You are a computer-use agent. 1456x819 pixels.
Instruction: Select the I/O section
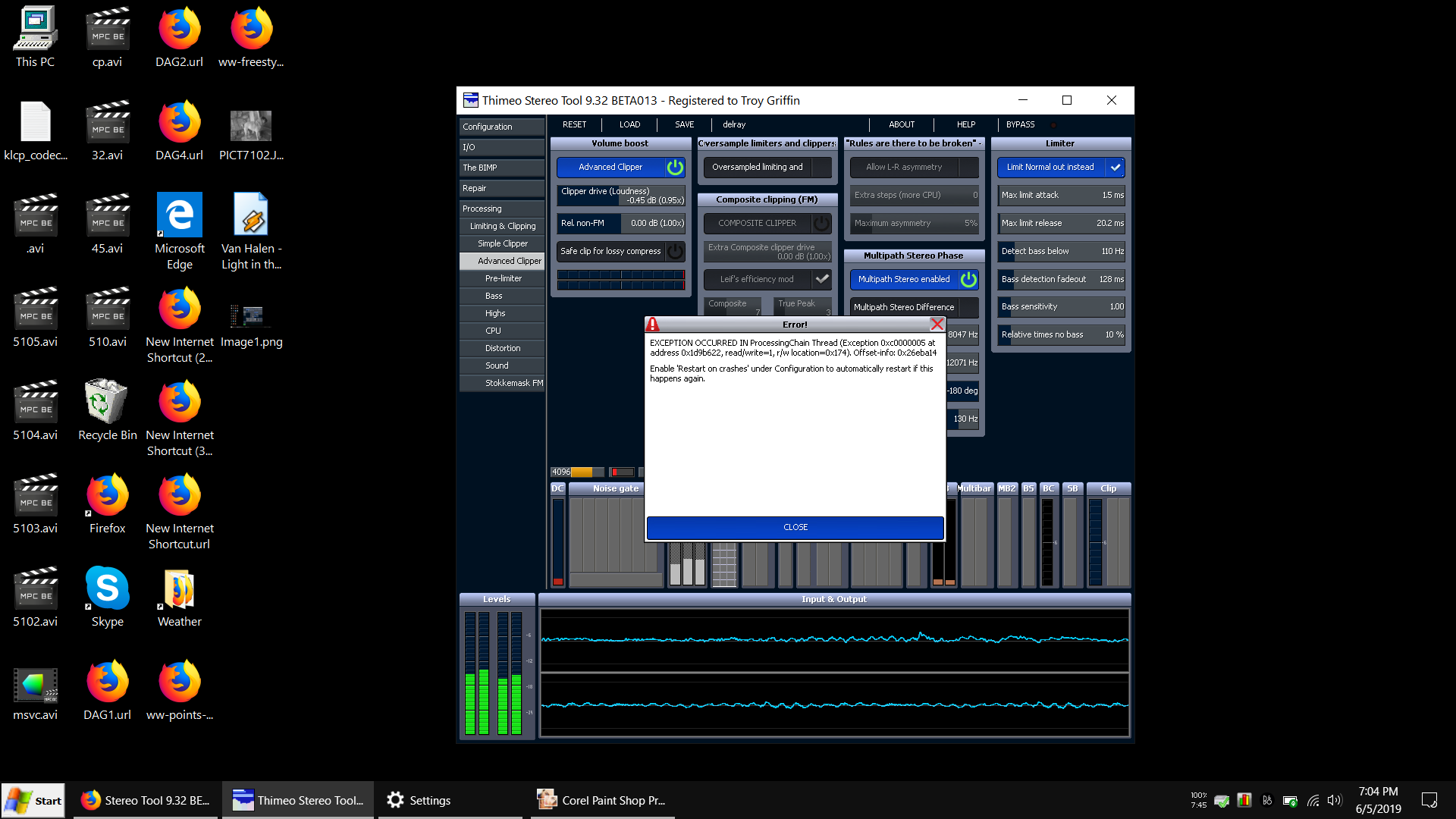click(502, 147)
